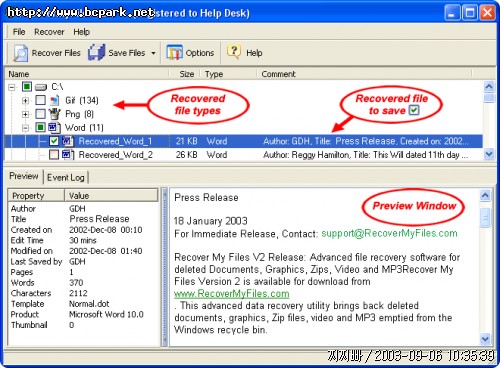Image resolution: width=500 pixels, height=368 pixels.
Task: Collapse the C:\ tree node
Action: pos(12,87)
